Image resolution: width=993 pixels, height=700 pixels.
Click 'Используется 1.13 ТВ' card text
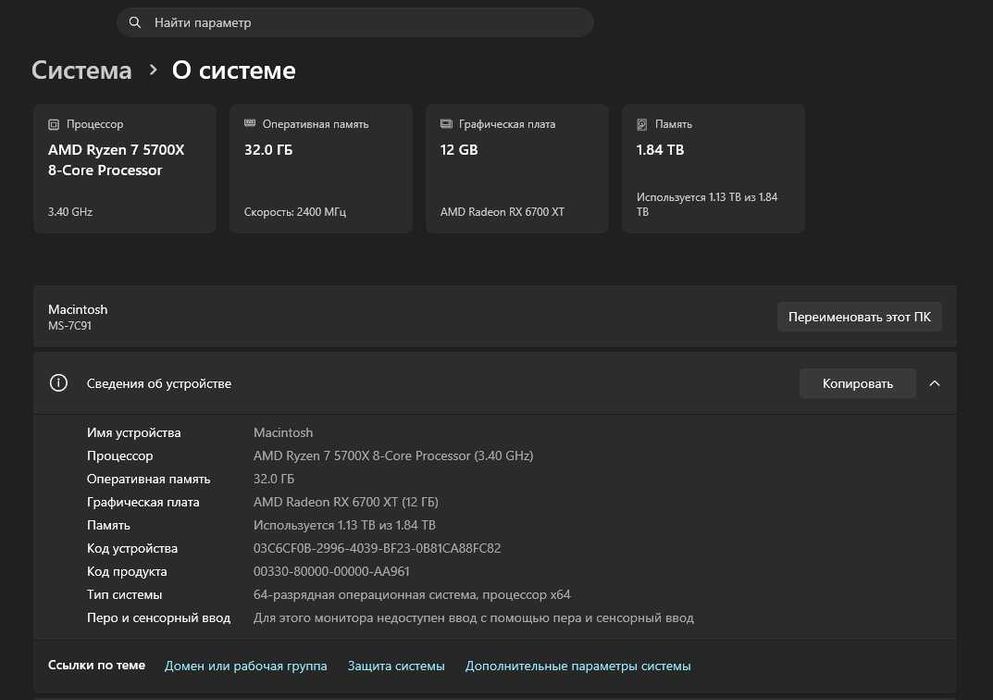pyautogui.click(x=707, y=204)
